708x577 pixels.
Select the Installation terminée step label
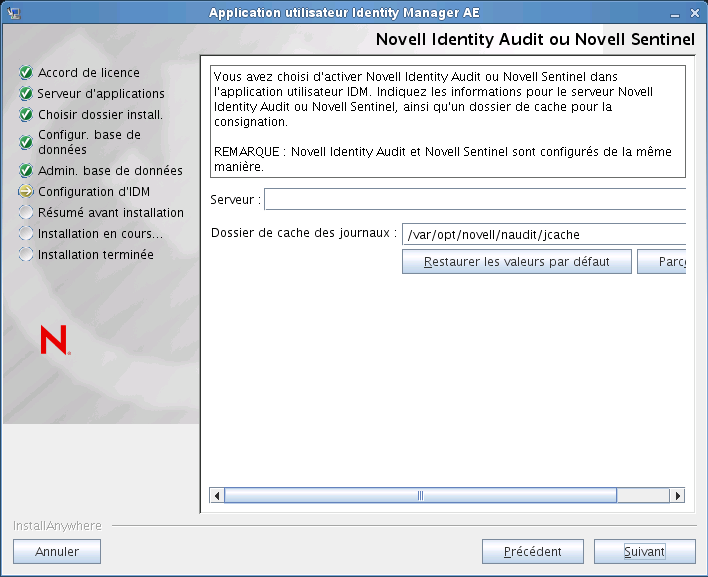[96, 255]
